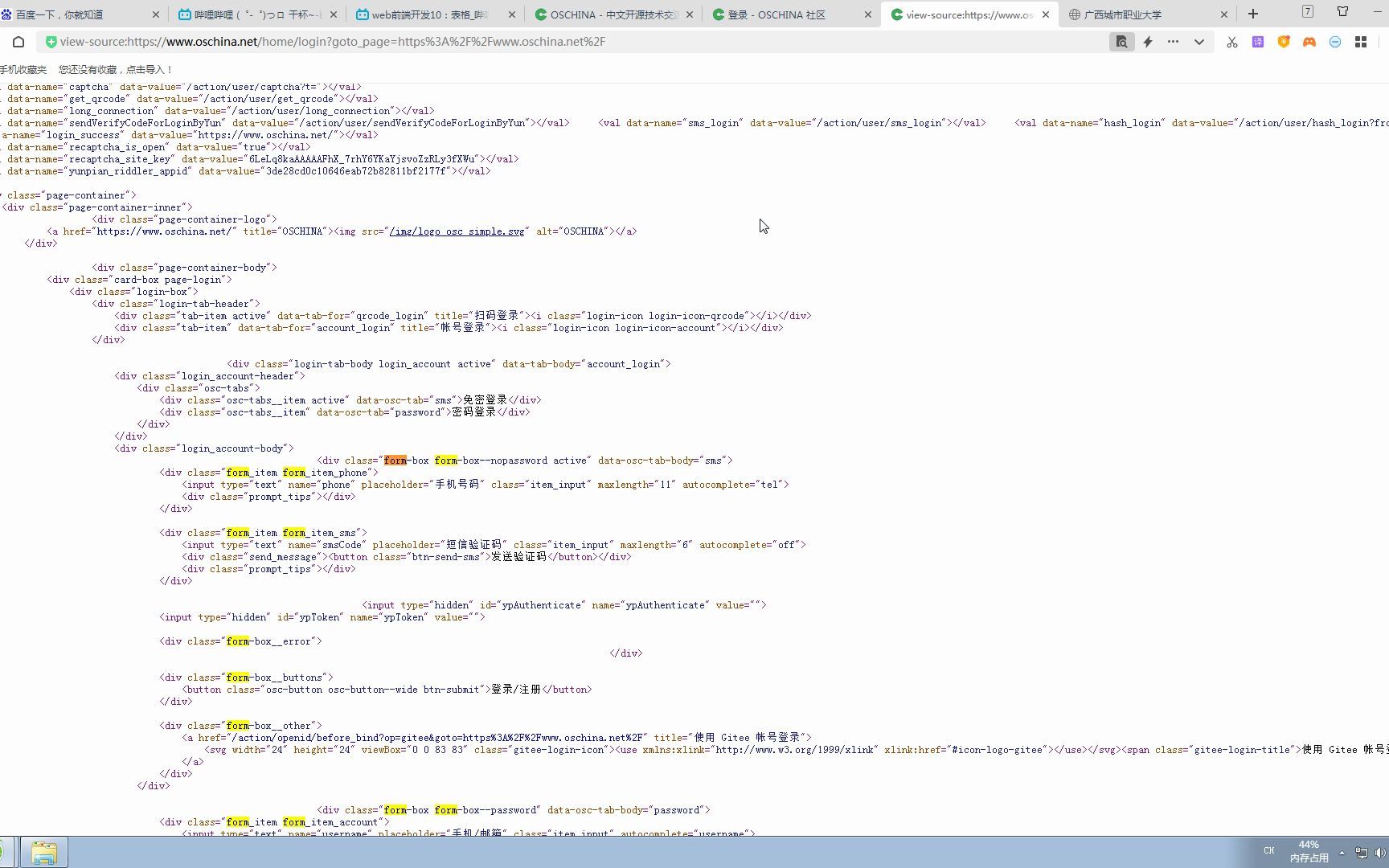The height and width of the screenshot is (868, 1389).
Task: Click the CH input language indicator
Action: (1269, 851)
